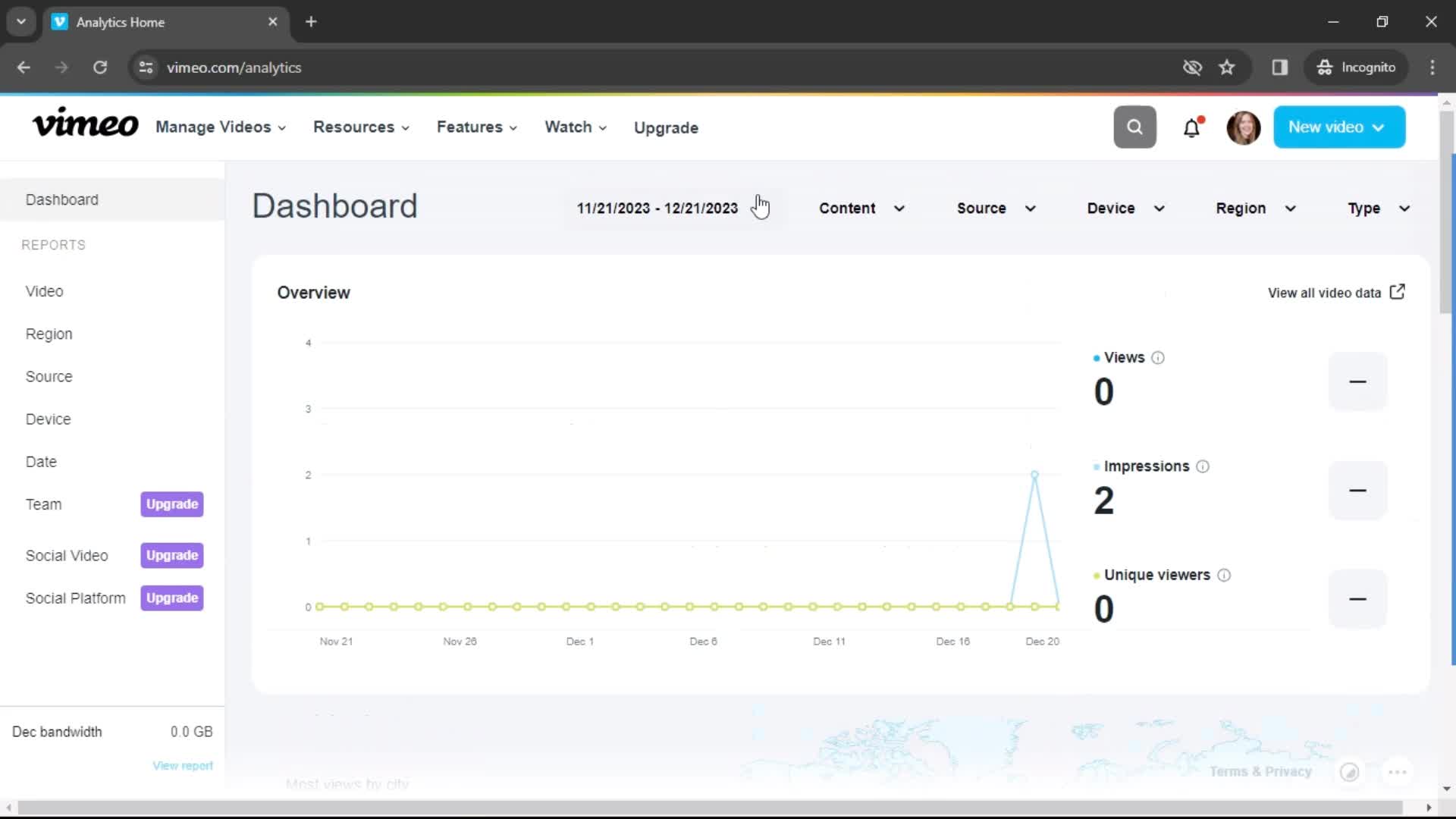Click the compass icon near Terms & Privacy
The image size is (1456, 819).
tap(1349, 772)
